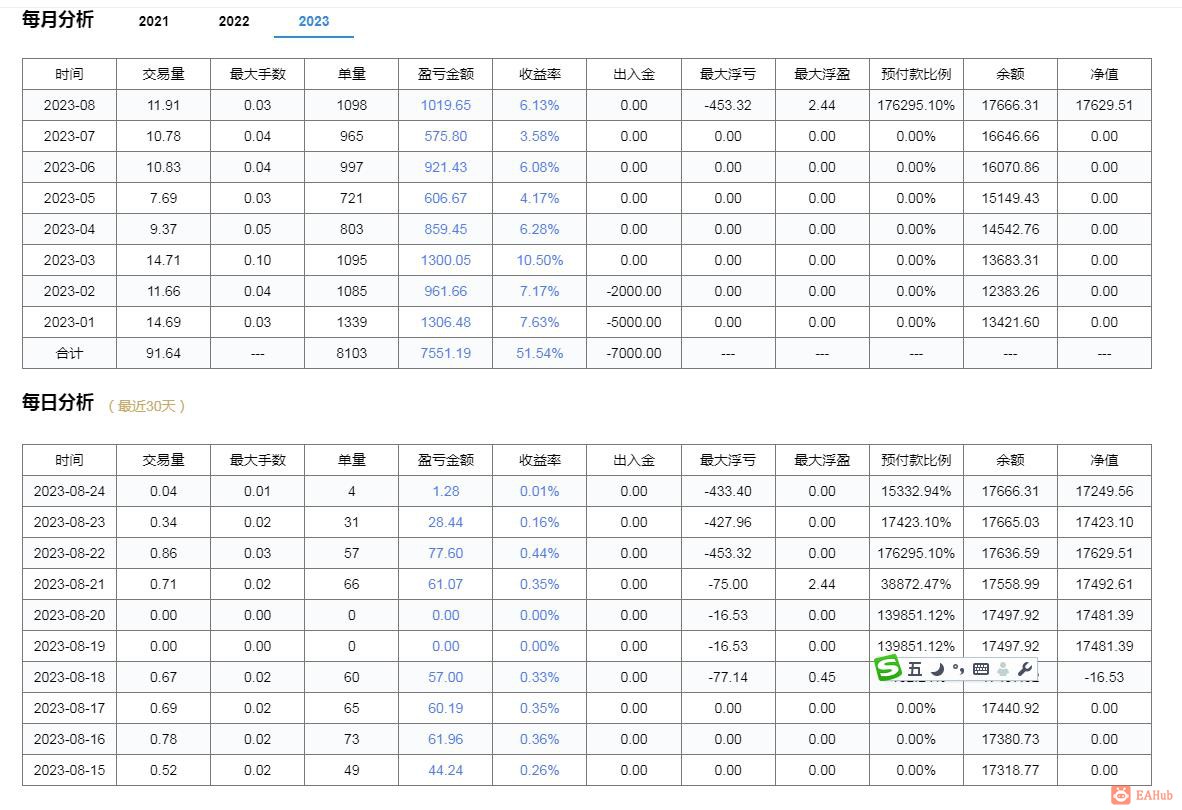Click the EAHub robot logo
This screenshot has width=1182, height=810.
[x=1120, y=795]
